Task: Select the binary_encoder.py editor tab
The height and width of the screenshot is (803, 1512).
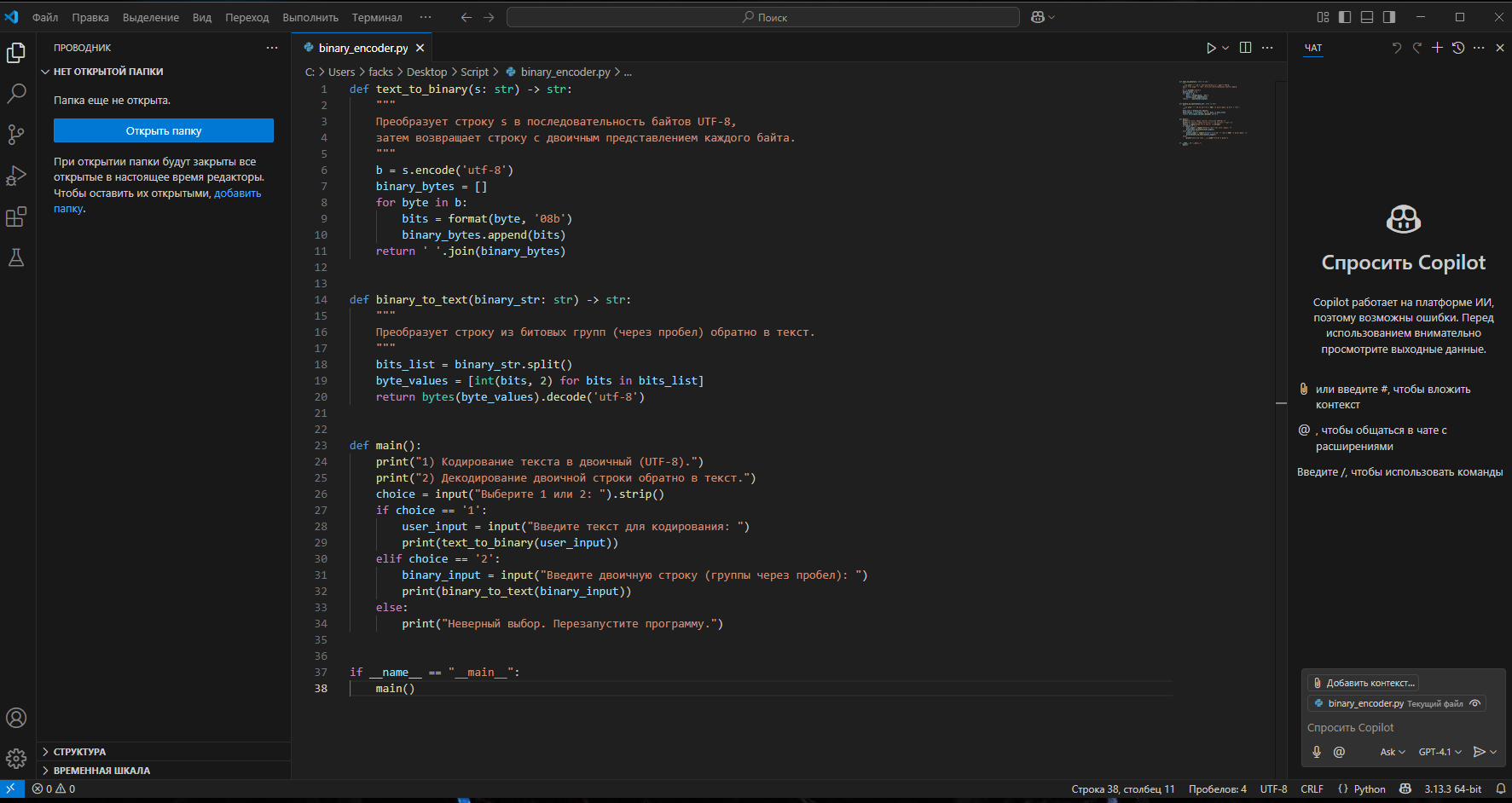Action: pos(362,49)
